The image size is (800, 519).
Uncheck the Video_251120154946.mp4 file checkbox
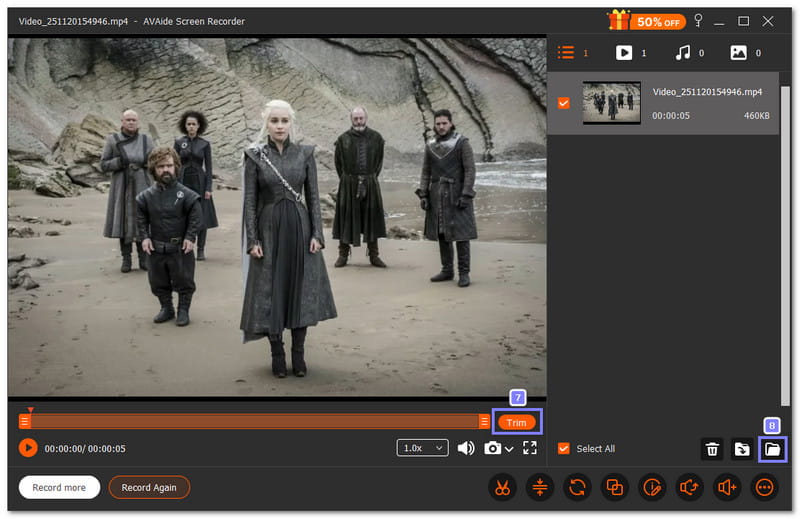(x=564, y=102)
